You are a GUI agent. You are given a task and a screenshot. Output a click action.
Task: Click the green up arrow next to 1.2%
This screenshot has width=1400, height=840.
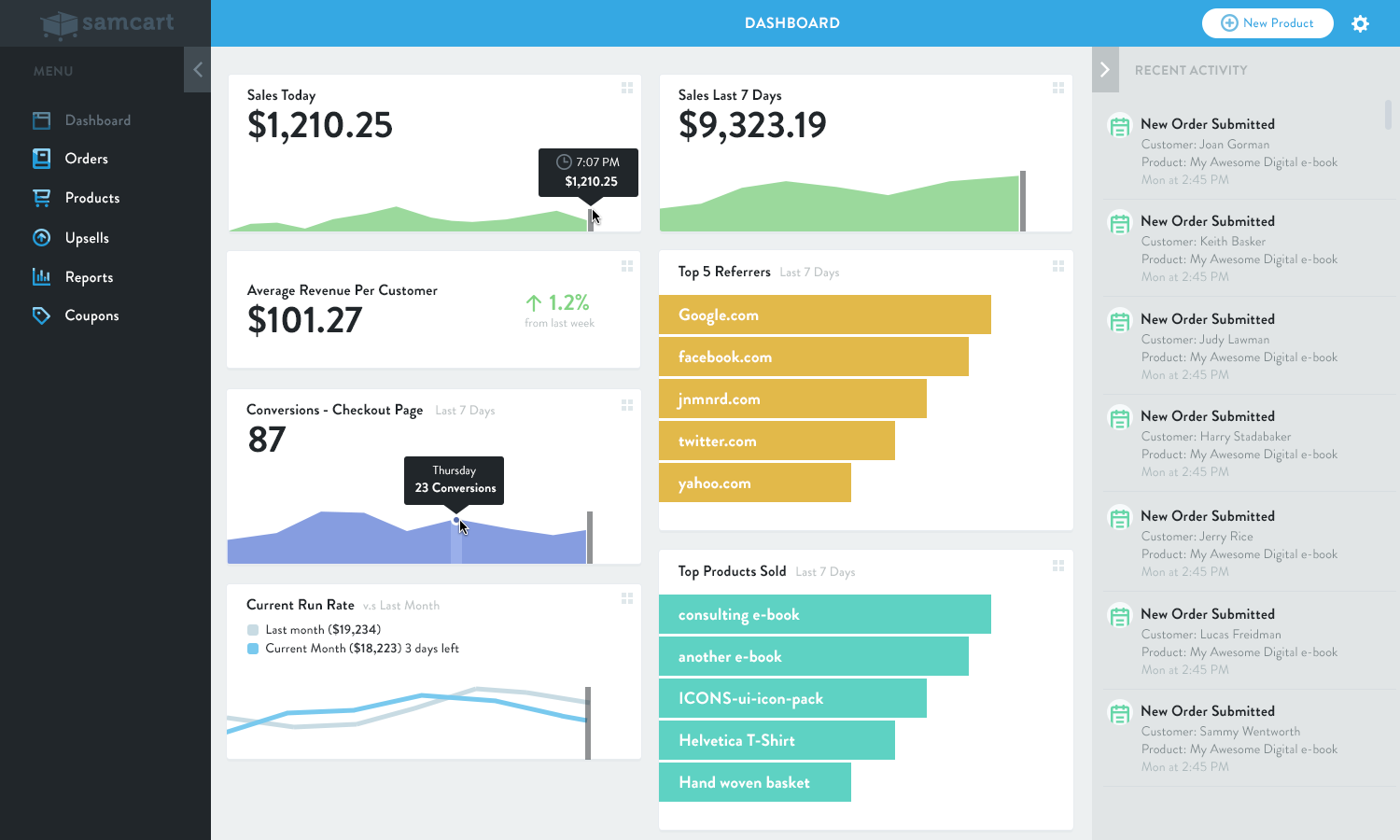click(534, 303)
